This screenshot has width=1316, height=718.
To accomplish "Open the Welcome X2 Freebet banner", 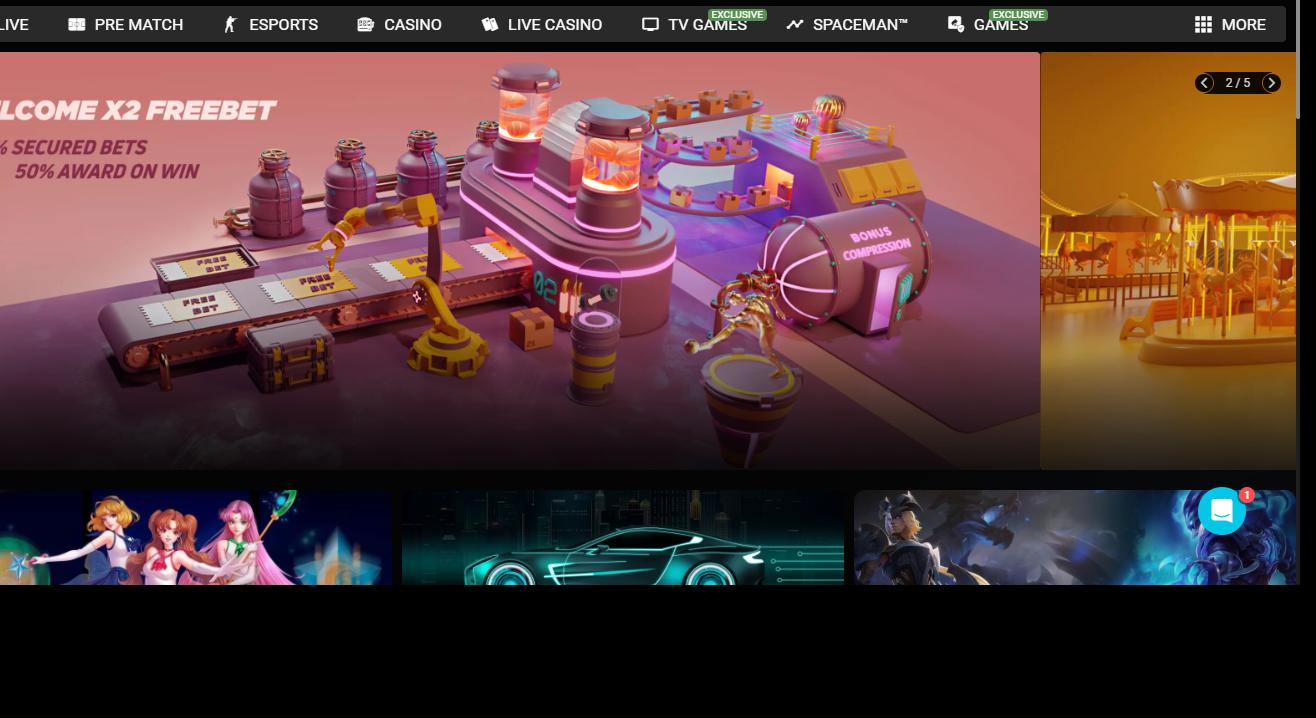I will pyautogui.click(x=520, y=260).
